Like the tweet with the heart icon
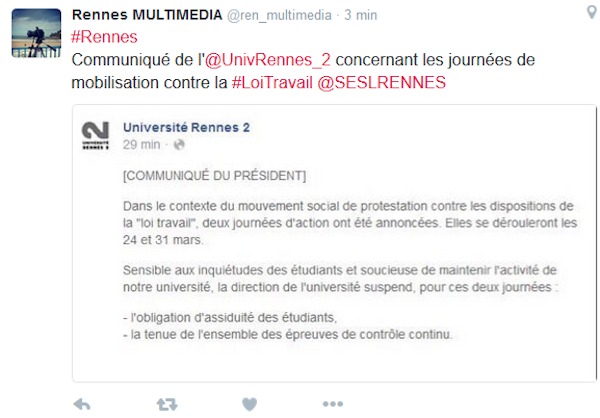The width and height of the screenshot is (600, 418). click(249, 404)
